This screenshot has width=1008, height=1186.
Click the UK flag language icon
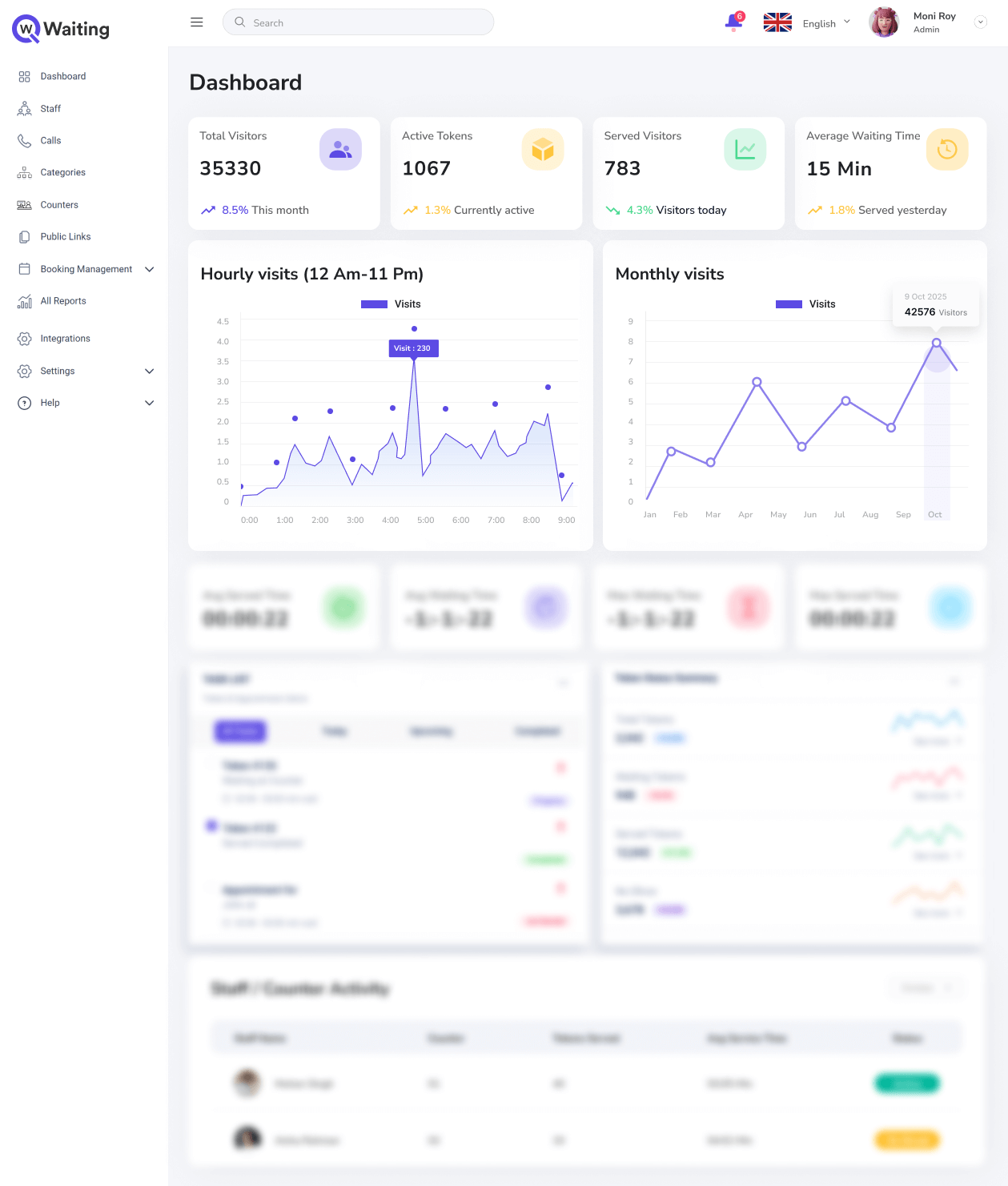pos(777,23)
